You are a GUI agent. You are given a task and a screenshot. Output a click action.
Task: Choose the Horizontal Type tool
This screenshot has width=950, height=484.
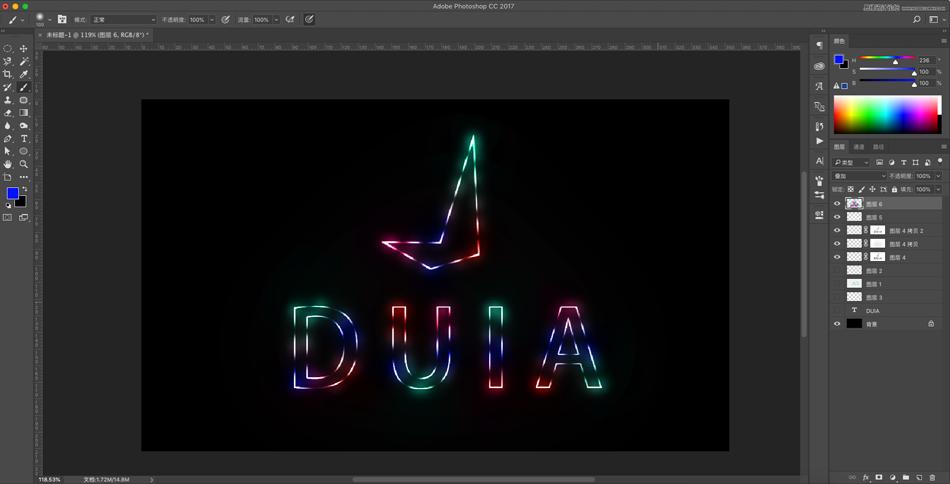click(24, 139)
